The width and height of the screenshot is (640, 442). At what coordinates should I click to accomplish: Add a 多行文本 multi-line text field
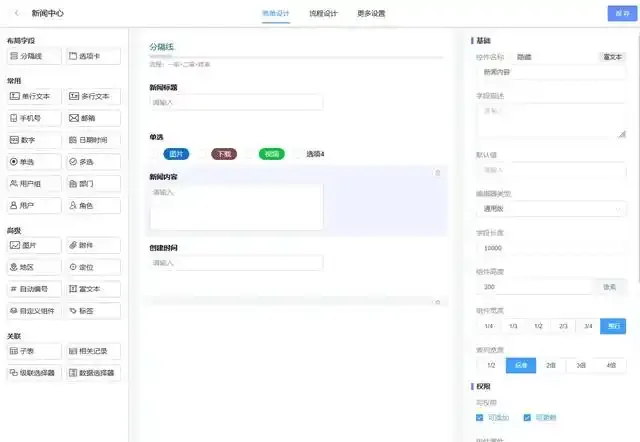click(x=93, y=96)
